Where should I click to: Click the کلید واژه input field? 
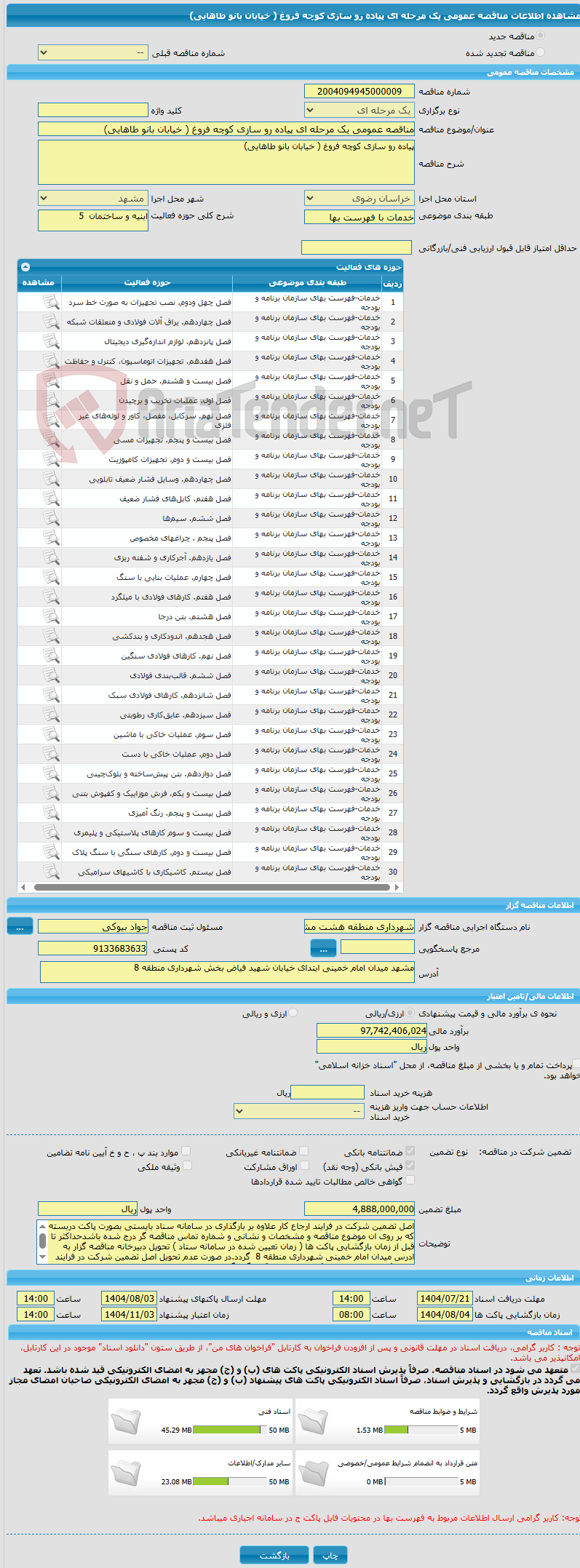[93, 111]
